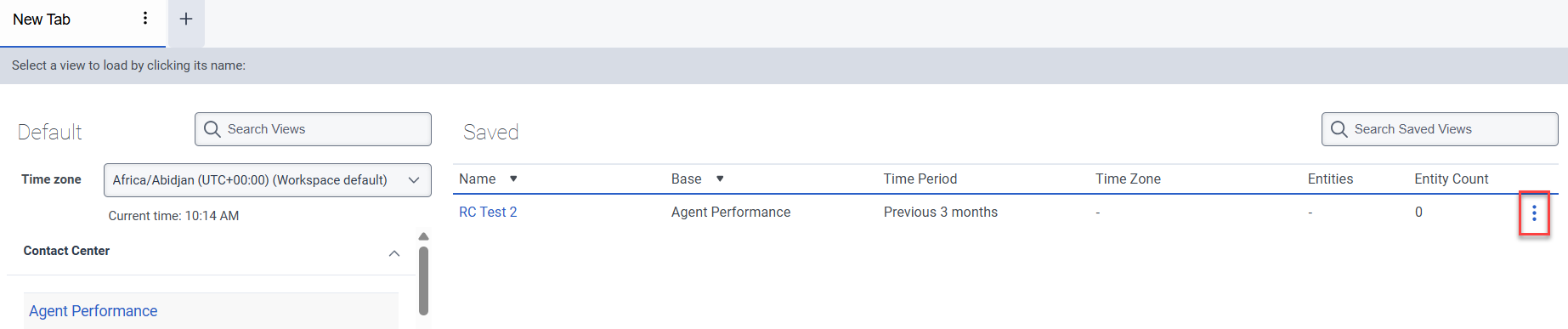Sort saved views by Name arrow

[513, 179]
